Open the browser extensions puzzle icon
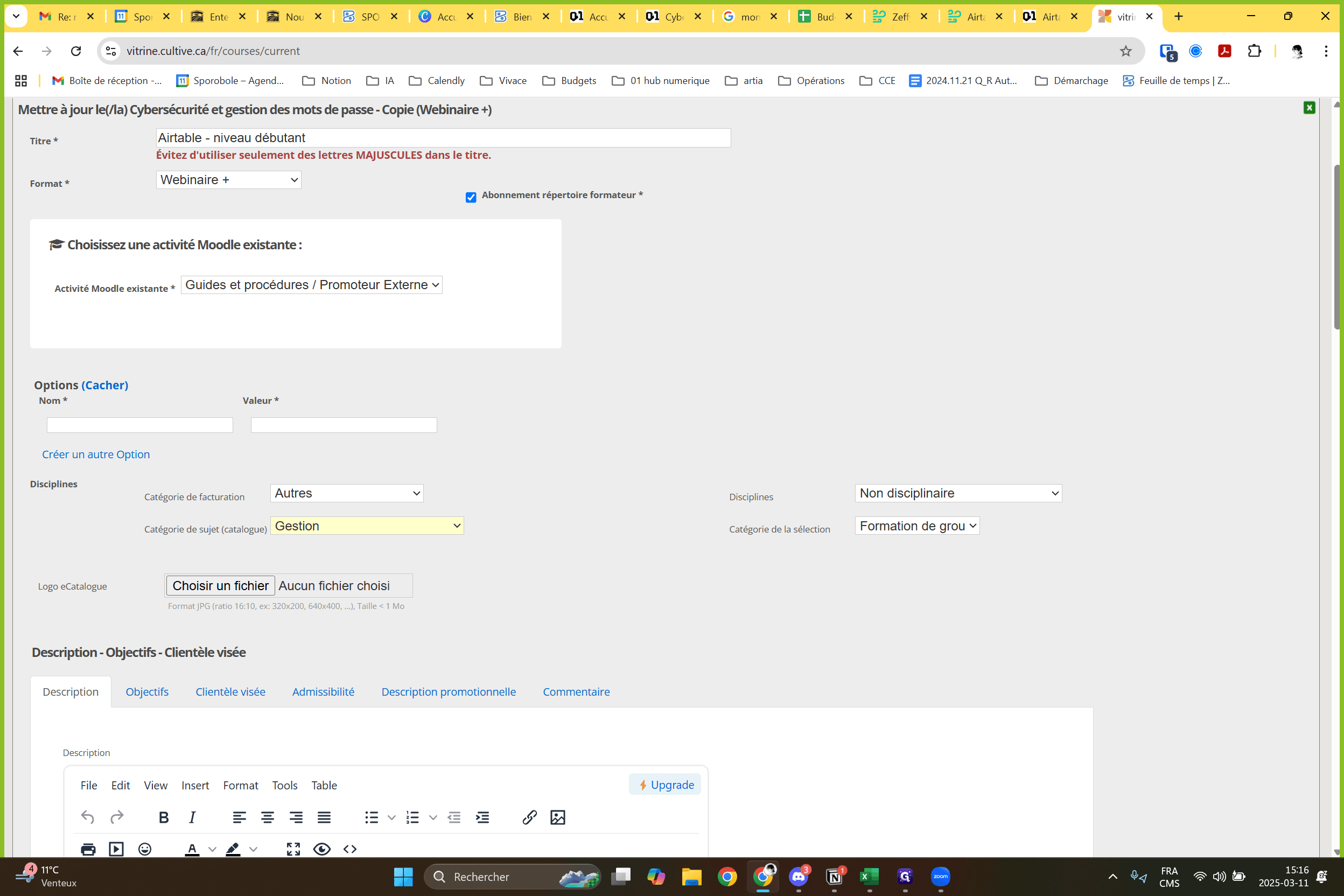 click(x=1254, y=51)
